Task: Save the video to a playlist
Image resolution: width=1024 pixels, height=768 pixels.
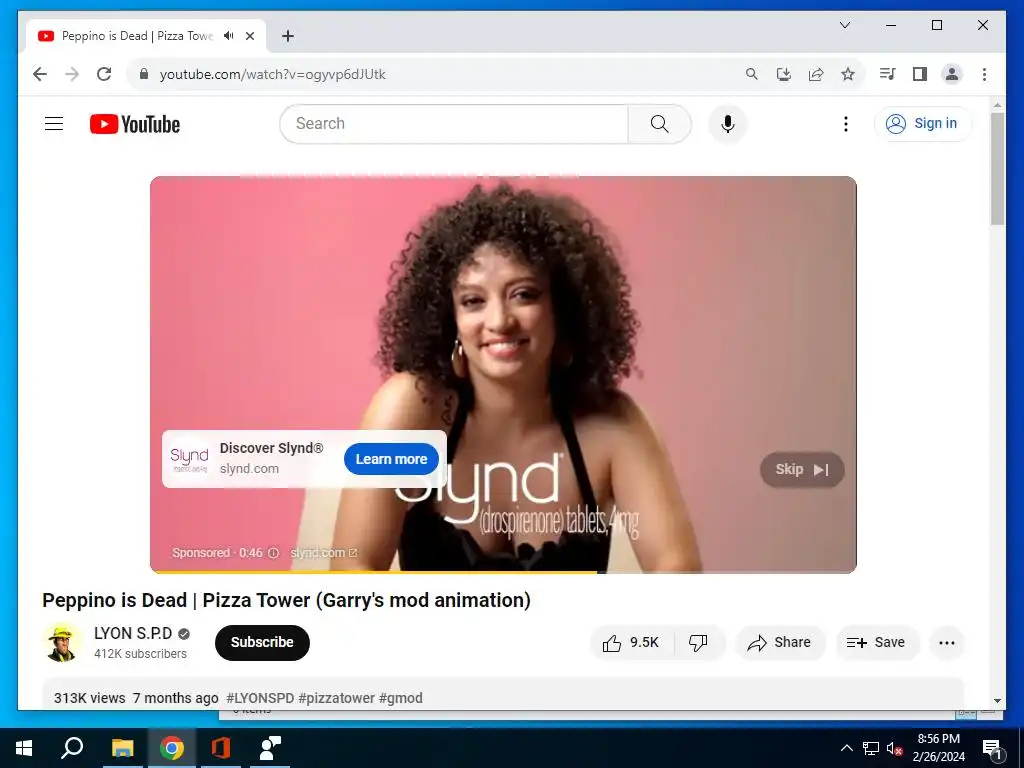Action: pyautogui.click(x=876, y=643)
